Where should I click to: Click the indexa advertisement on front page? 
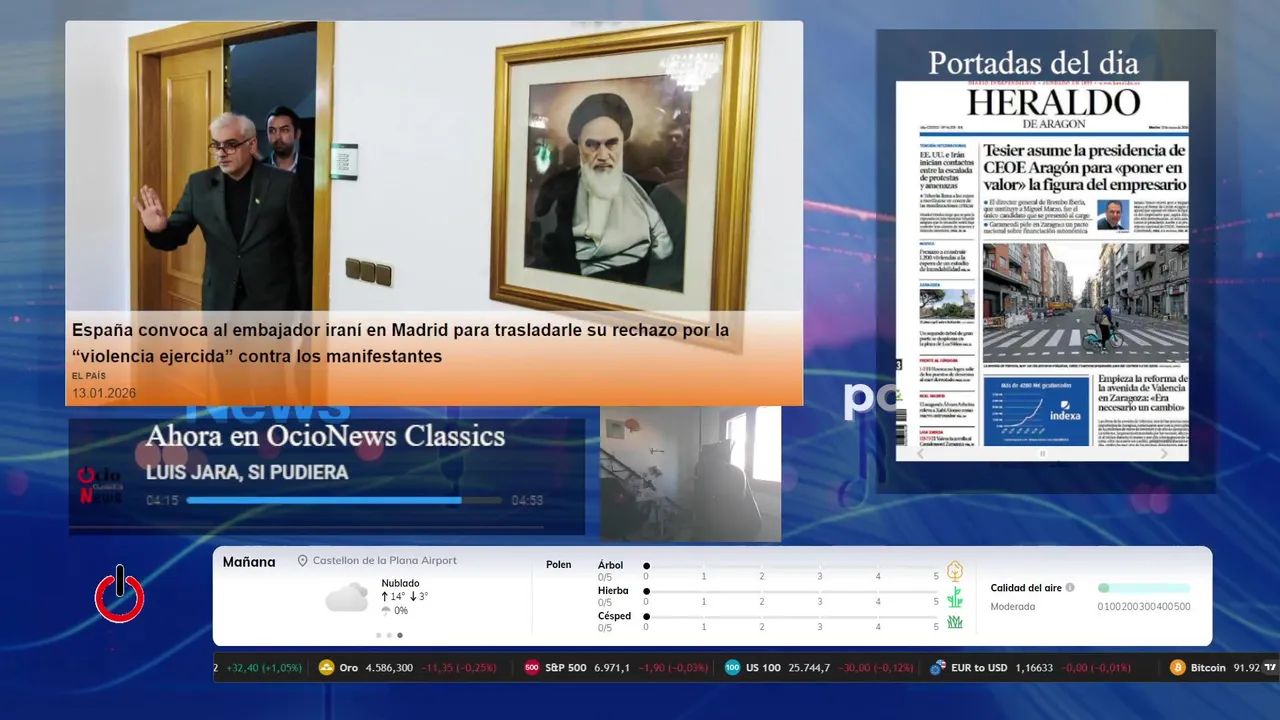1036,411
